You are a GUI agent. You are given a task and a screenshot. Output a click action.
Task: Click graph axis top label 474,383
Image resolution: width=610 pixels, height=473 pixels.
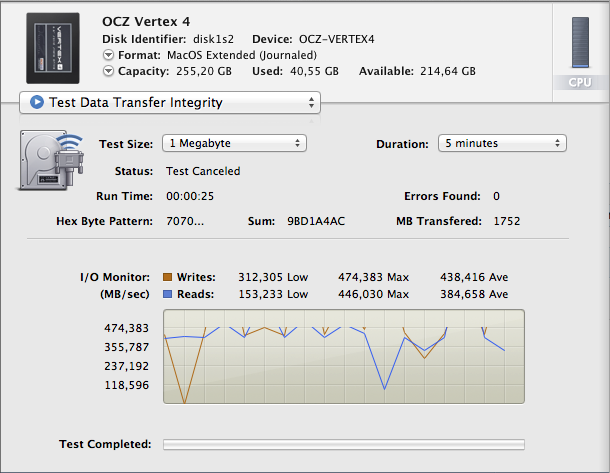tap(126, 328)
